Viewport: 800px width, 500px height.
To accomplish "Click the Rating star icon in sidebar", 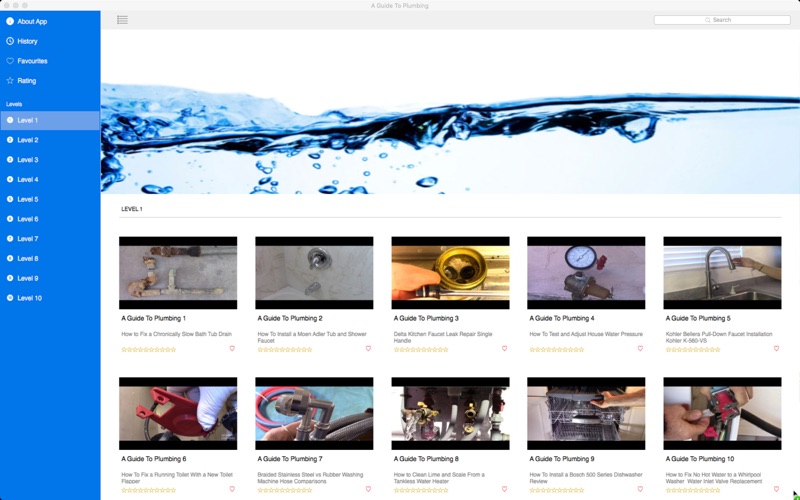I will [10, 81].
